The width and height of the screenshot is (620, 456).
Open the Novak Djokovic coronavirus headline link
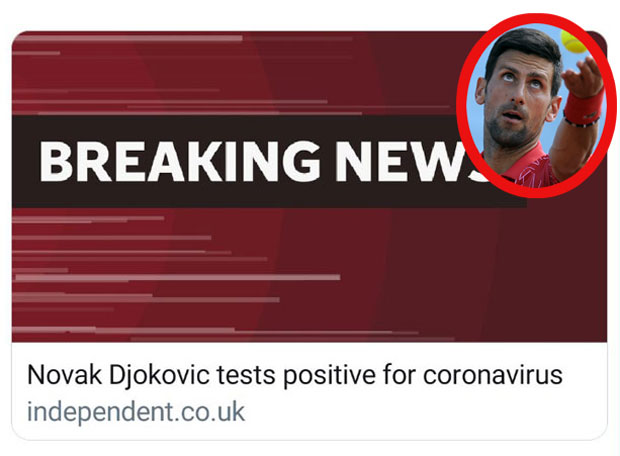point(295,375)
